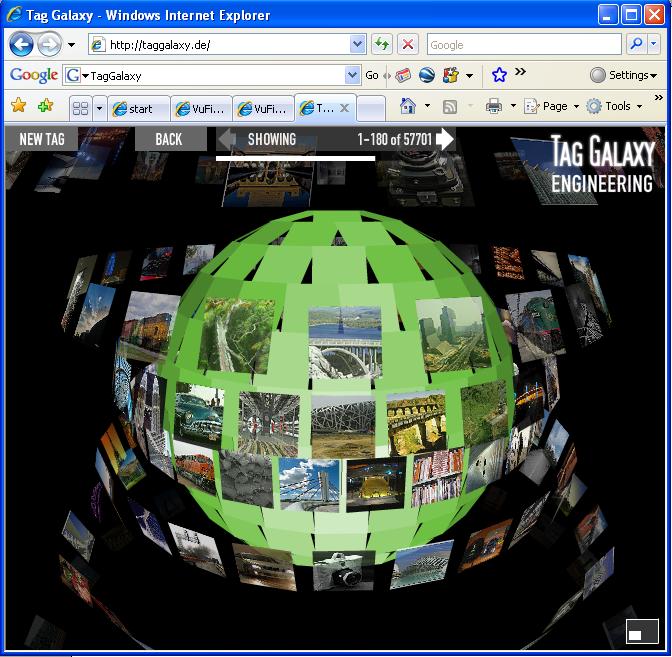Screen dimensions: 672x657
Task: Open the city skyline aerial photo
Action: point(453,333)
